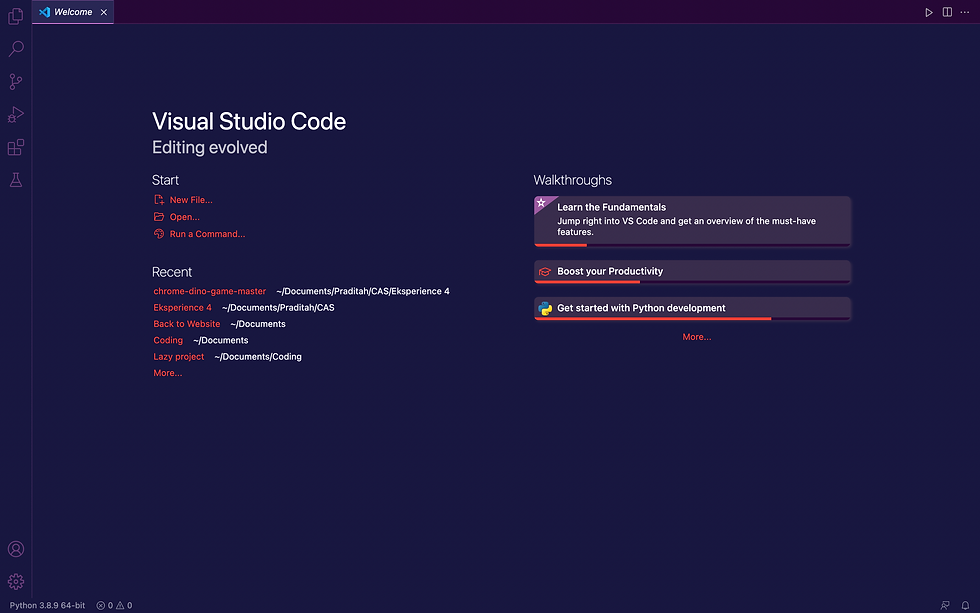Click the ~/Documents/Praditah/CAS/Eksperience 4 path text

pyautogui.click(x=363, y=291)
